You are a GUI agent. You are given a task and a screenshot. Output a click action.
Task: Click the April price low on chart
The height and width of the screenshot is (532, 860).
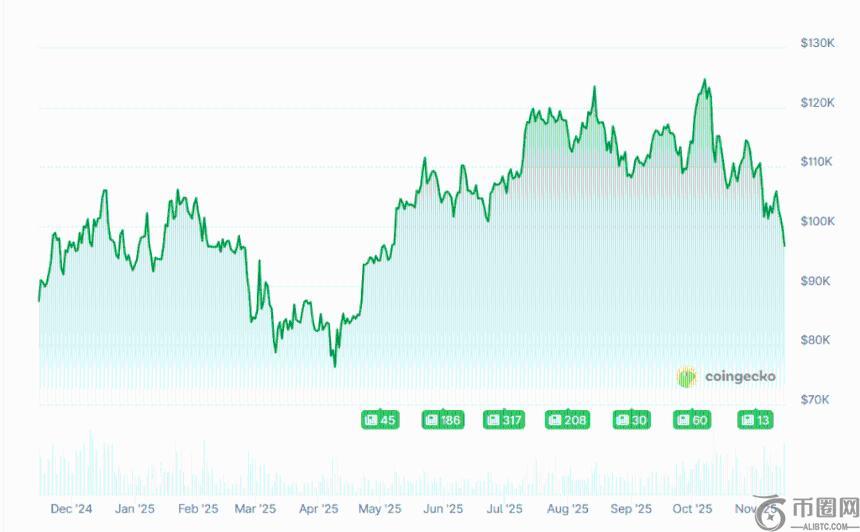pyautogui.click(x=335, y=365)
